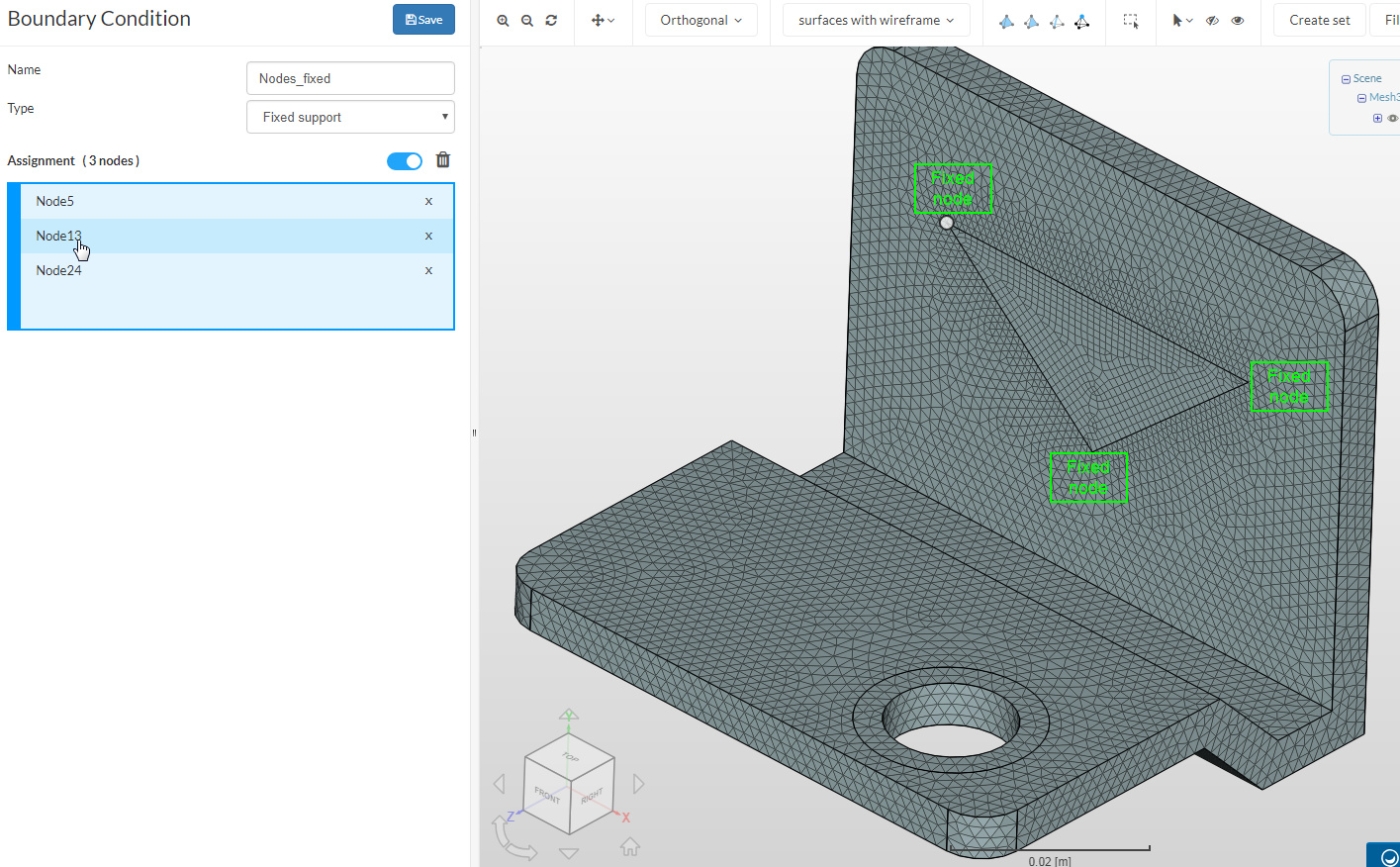The image size is (1400, 867).
Task: Click the zoom out magnifier icon
Action: tap(527, 20)
